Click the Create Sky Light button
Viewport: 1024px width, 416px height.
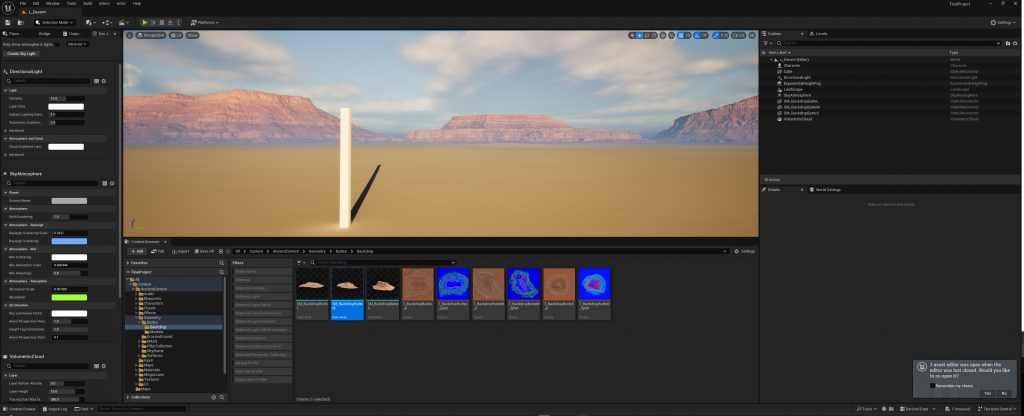click(22, 54)
